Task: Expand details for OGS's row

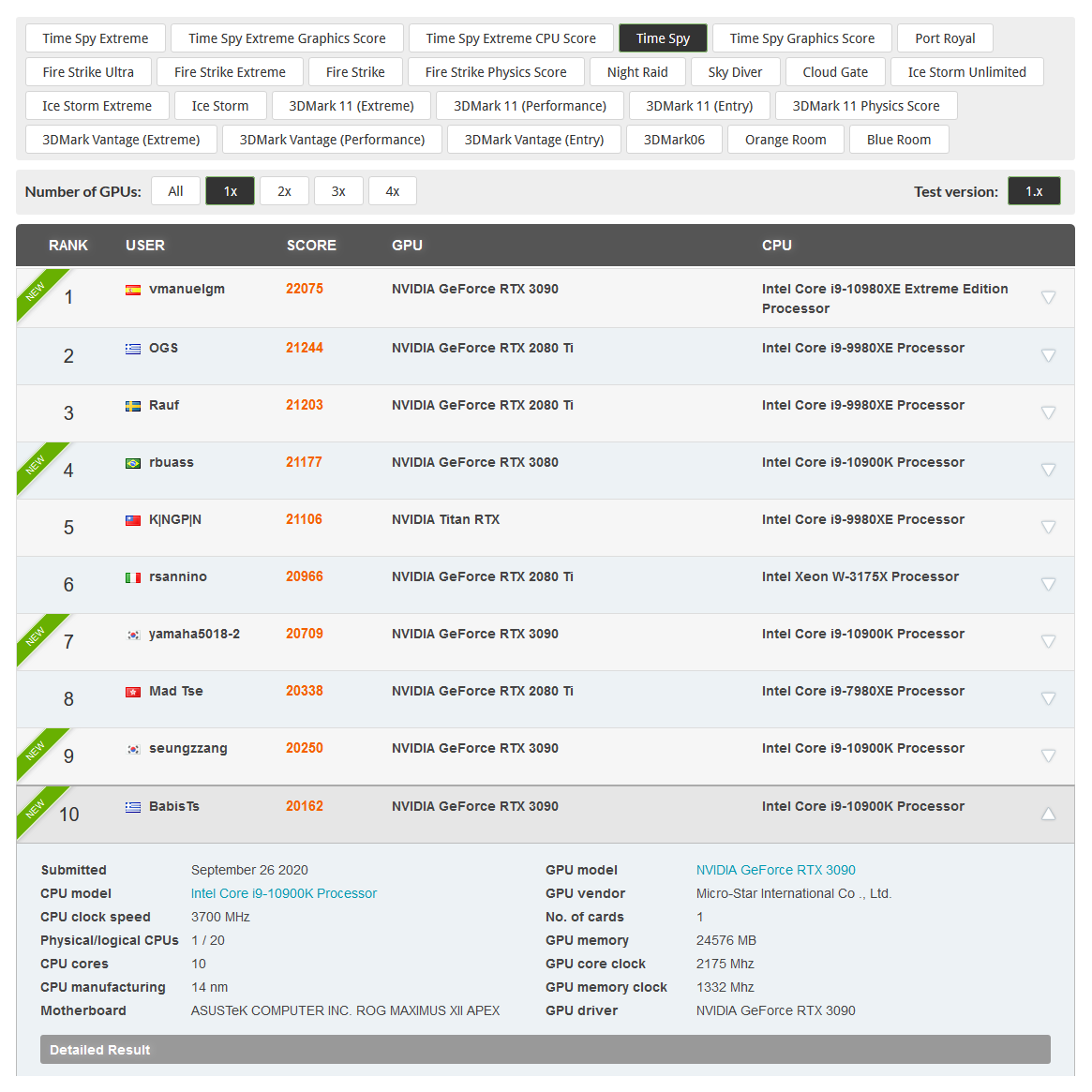Action: pos(1048,355)
